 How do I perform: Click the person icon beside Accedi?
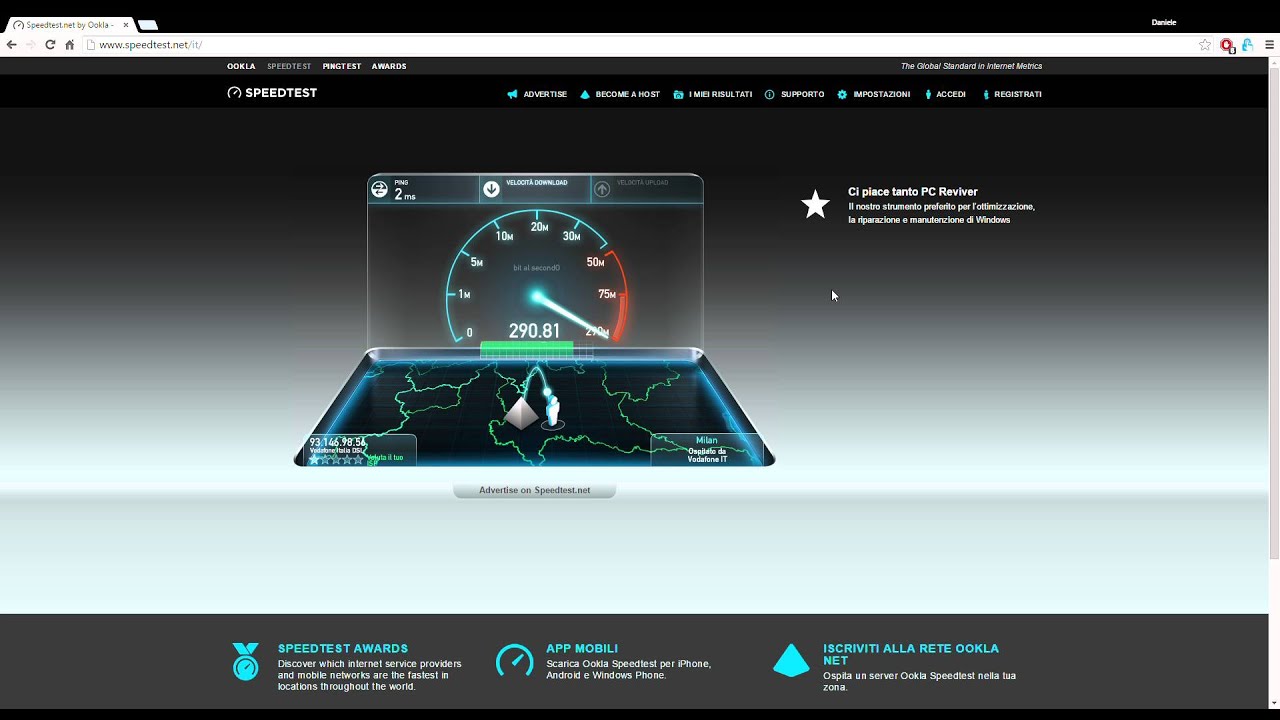928,94
